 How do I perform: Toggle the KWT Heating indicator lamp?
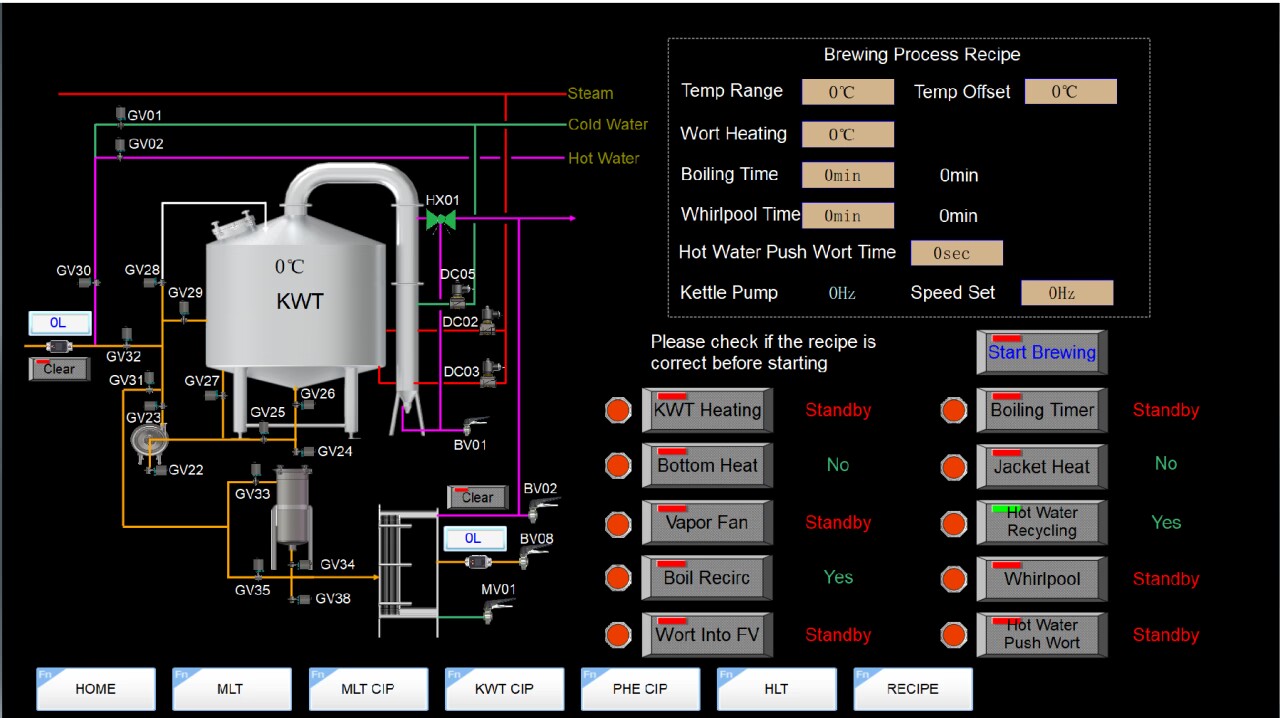[617, 410]
